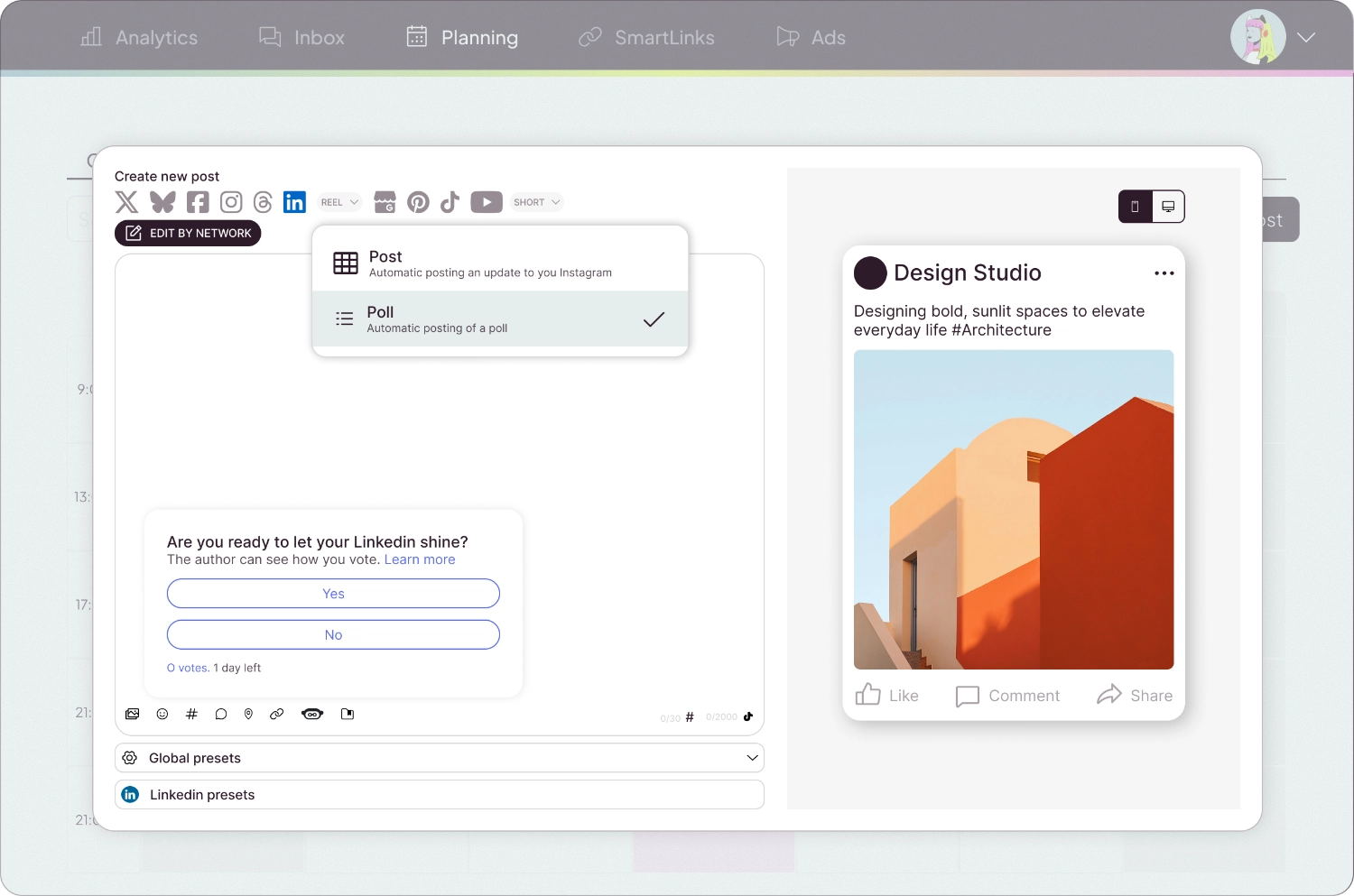The image size is (1354, 896).
Task: Open the REEL type dropdown
Action: pos(340,202)
